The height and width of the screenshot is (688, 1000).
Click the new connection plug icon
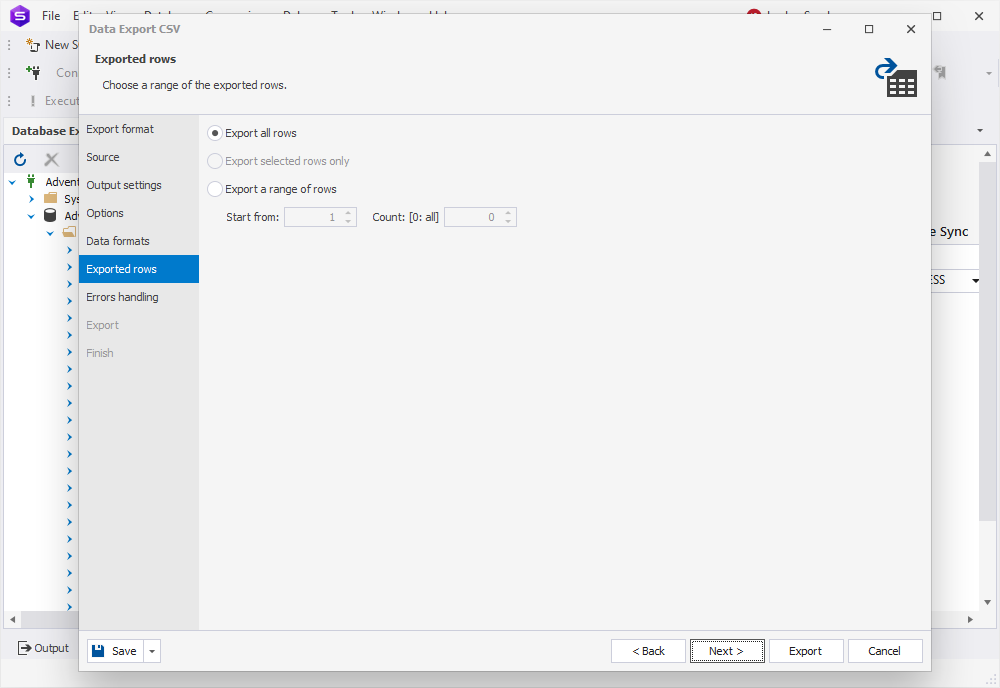[x=33, y=73]
